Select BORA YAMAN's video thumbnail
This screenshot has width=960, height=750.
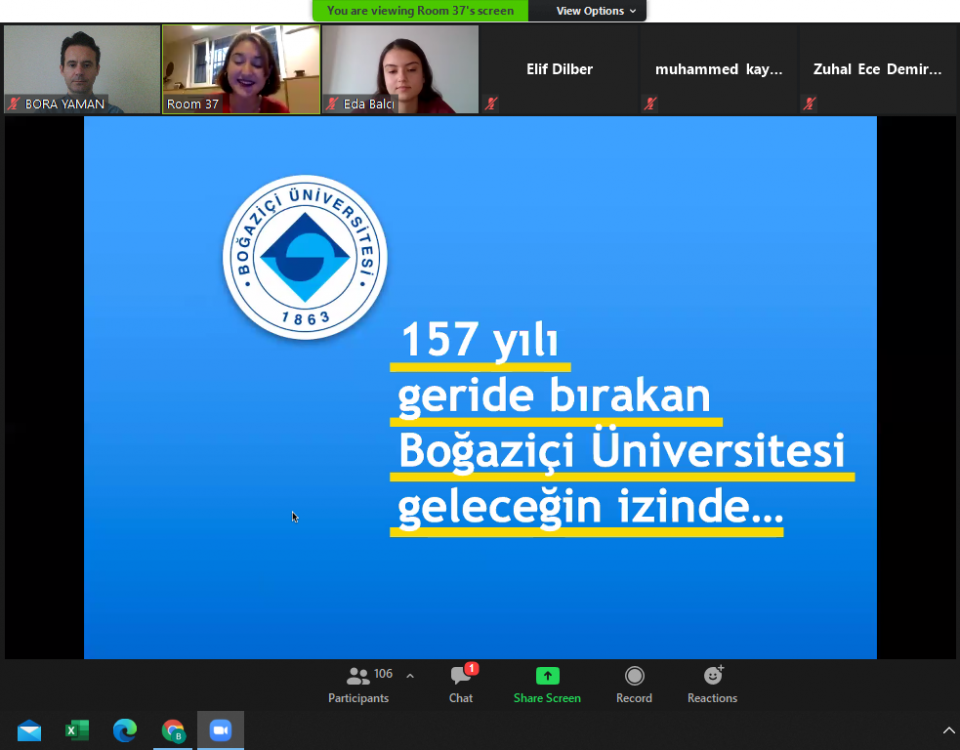82,69
